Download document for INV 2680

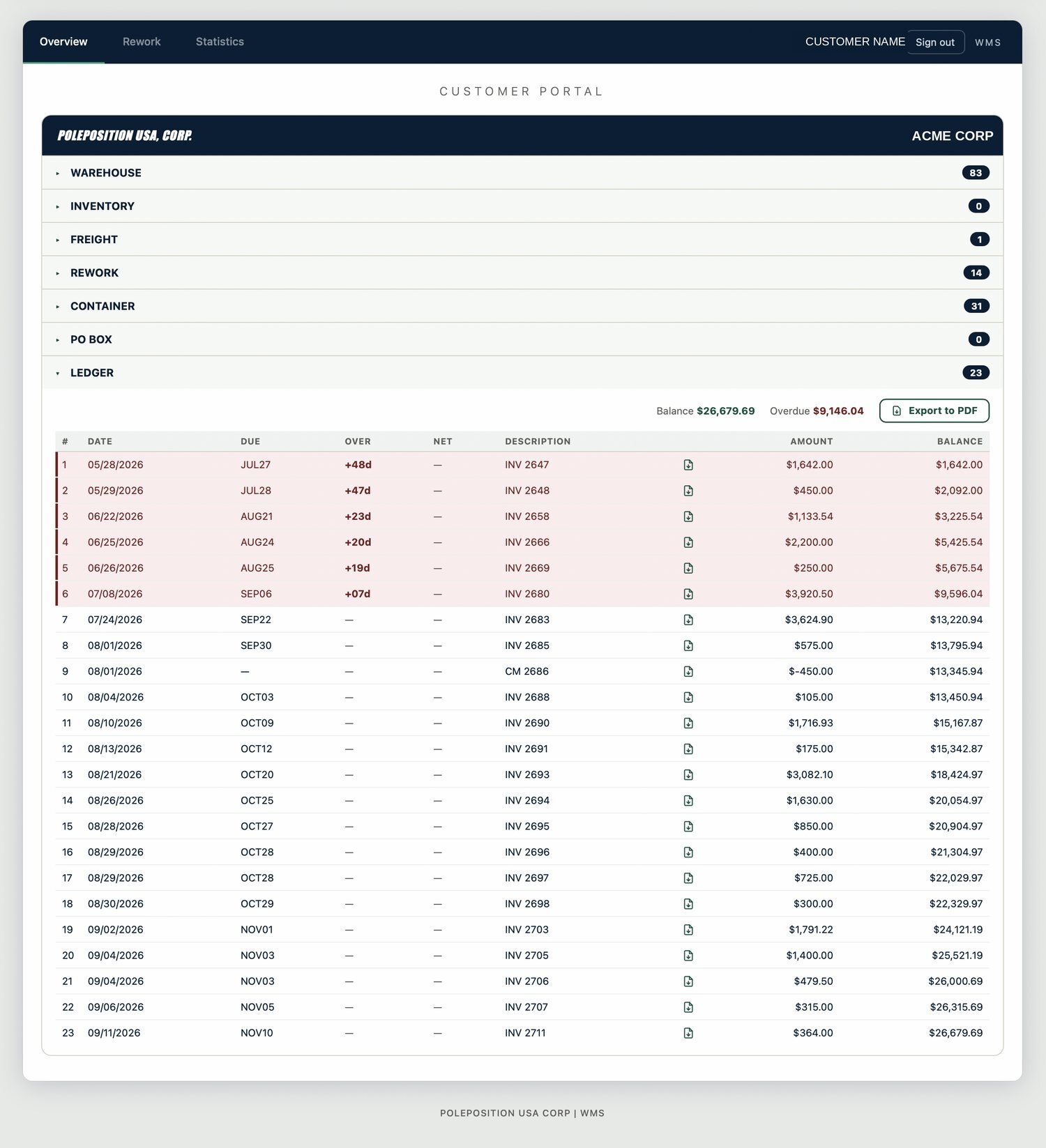[688, 594]
